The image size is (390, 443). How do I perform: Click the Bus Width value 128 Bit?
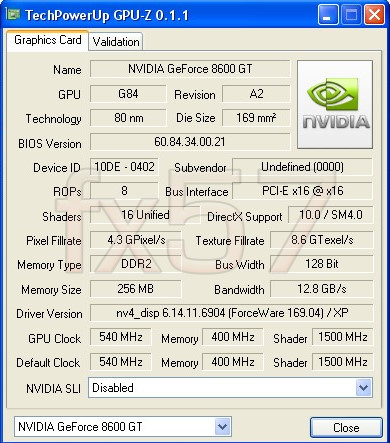[x=322, y=264]
